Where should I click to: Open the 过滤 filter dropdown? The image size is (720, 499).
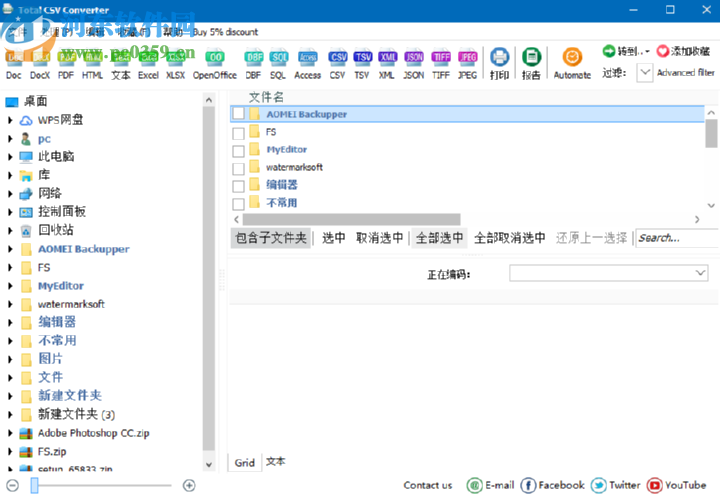pyautogui.click(x=645, y=73)
